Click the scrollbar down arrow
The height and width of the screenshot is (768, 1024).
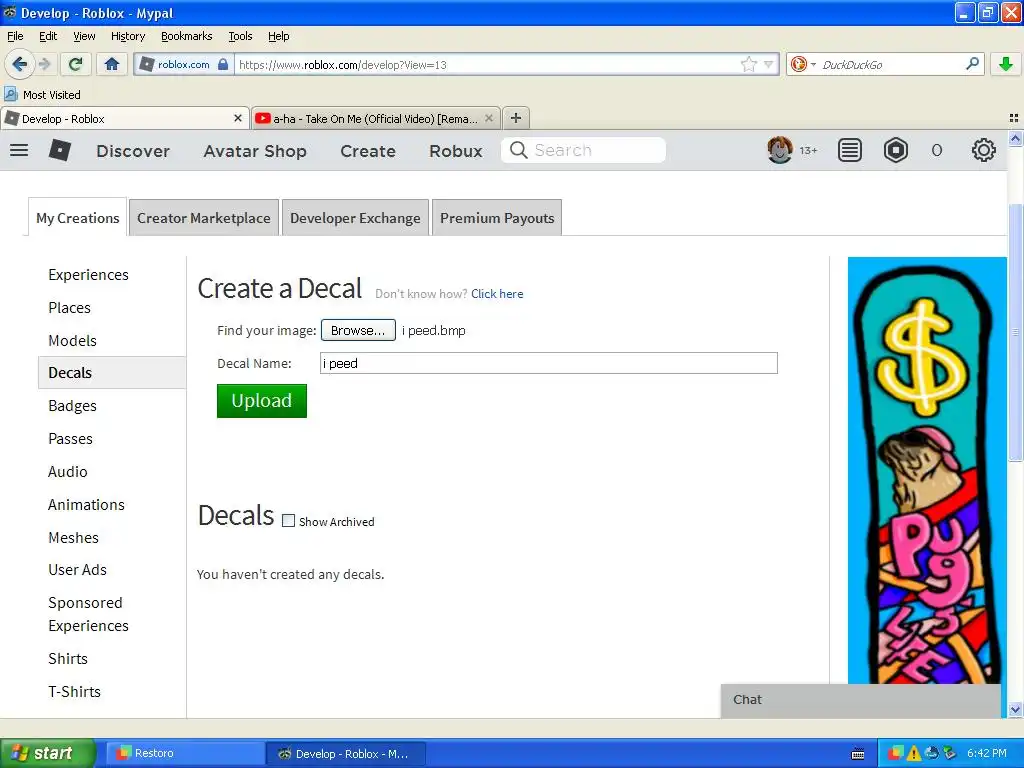tap(1015, 710)
